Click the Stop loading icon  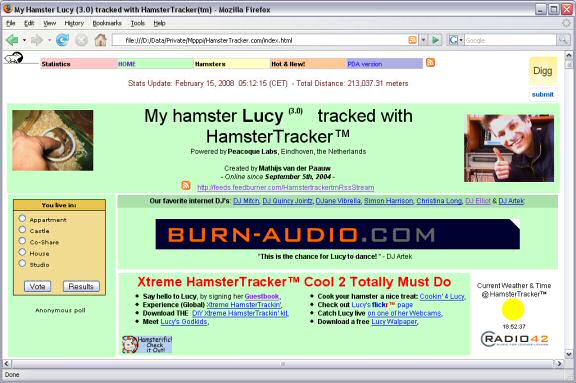point(82,40)
